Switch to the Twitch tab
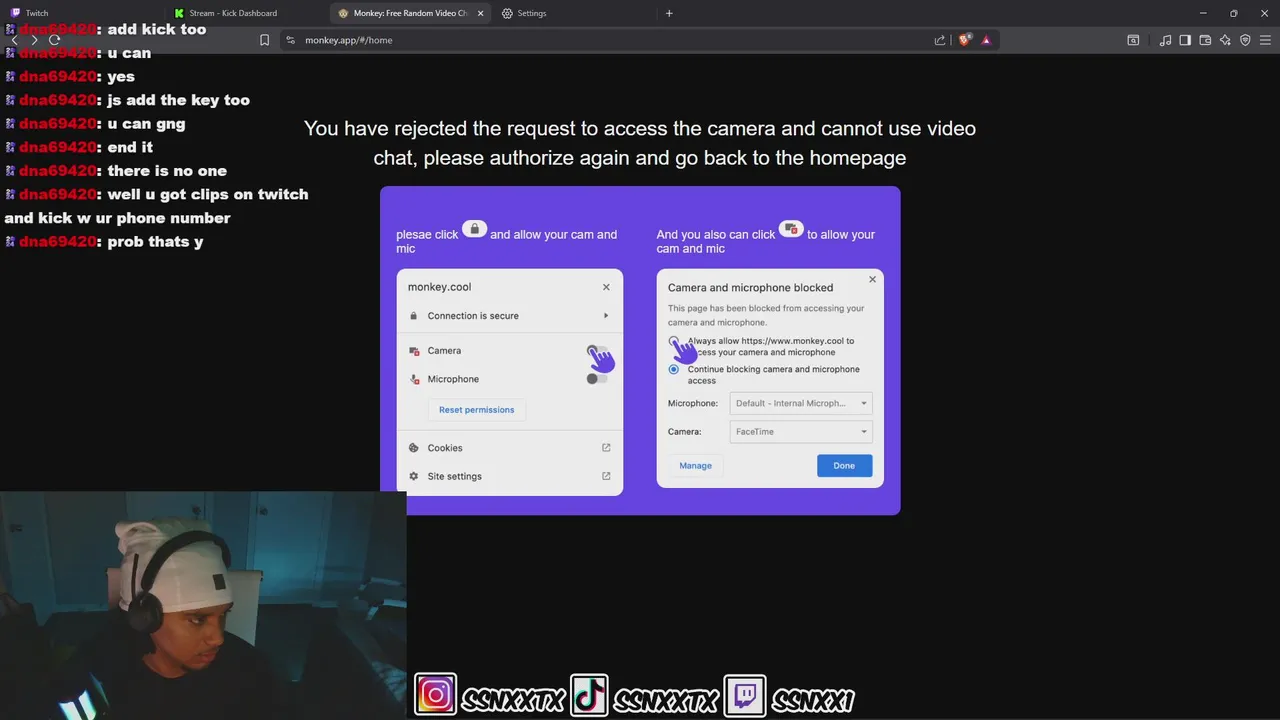 [83, 13]
